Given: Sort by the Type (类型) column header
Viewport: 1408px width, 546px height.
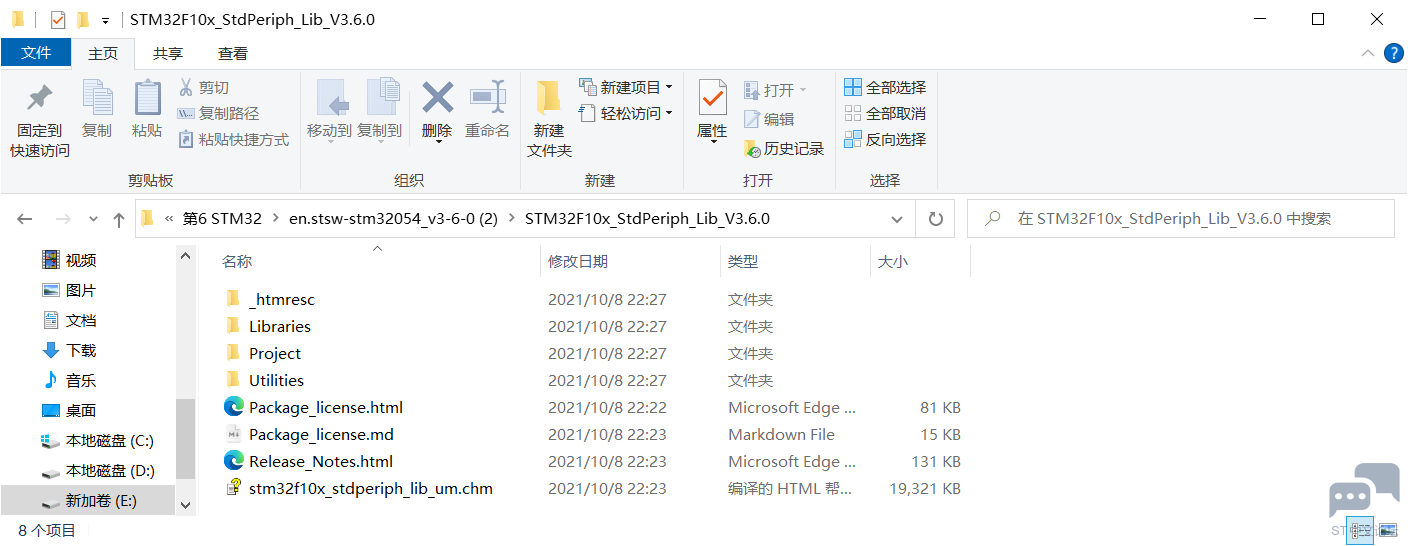Looking at the screenshot, I should (795, 261).
